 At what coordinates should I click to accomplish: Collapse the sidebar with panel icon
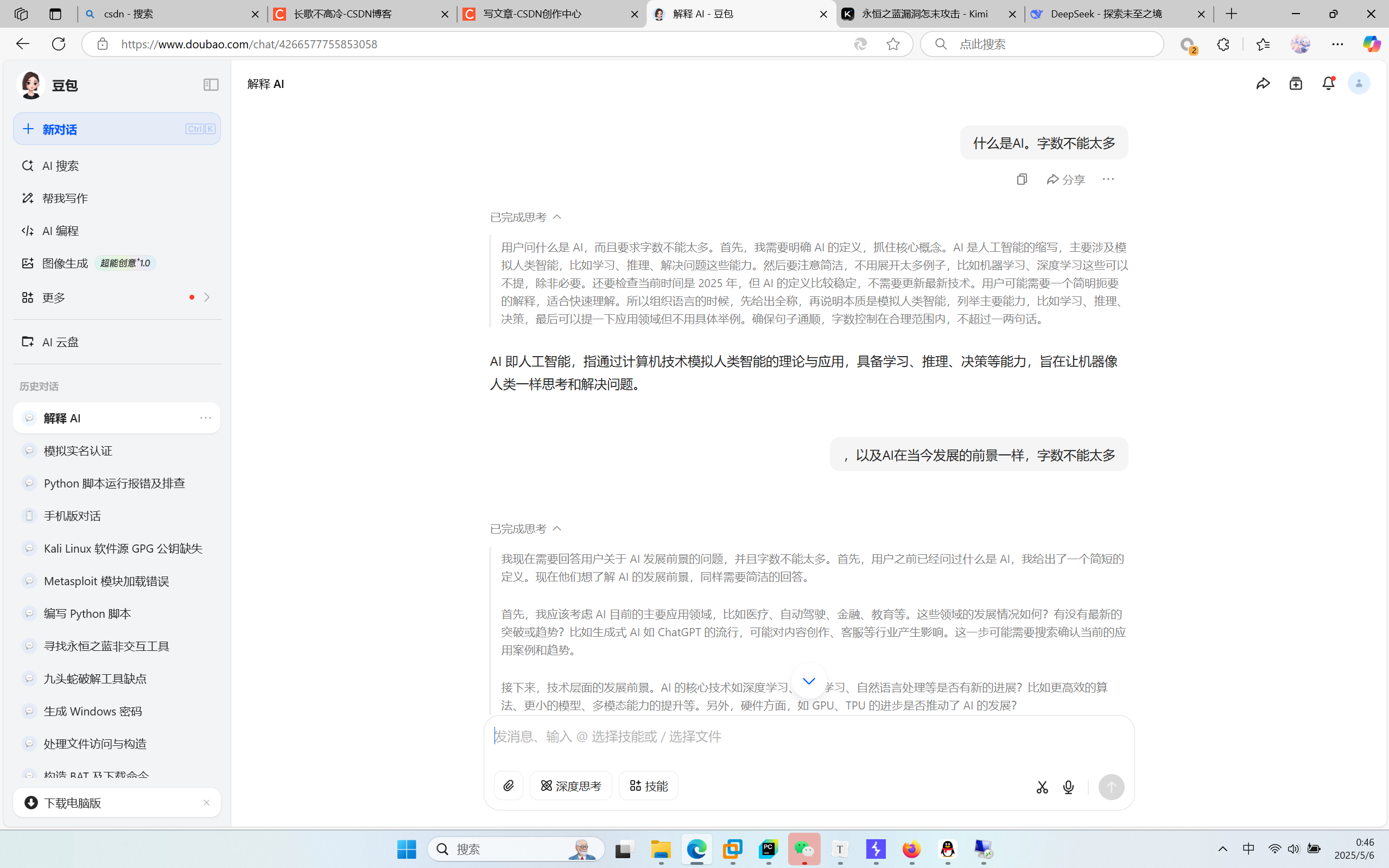211,85
